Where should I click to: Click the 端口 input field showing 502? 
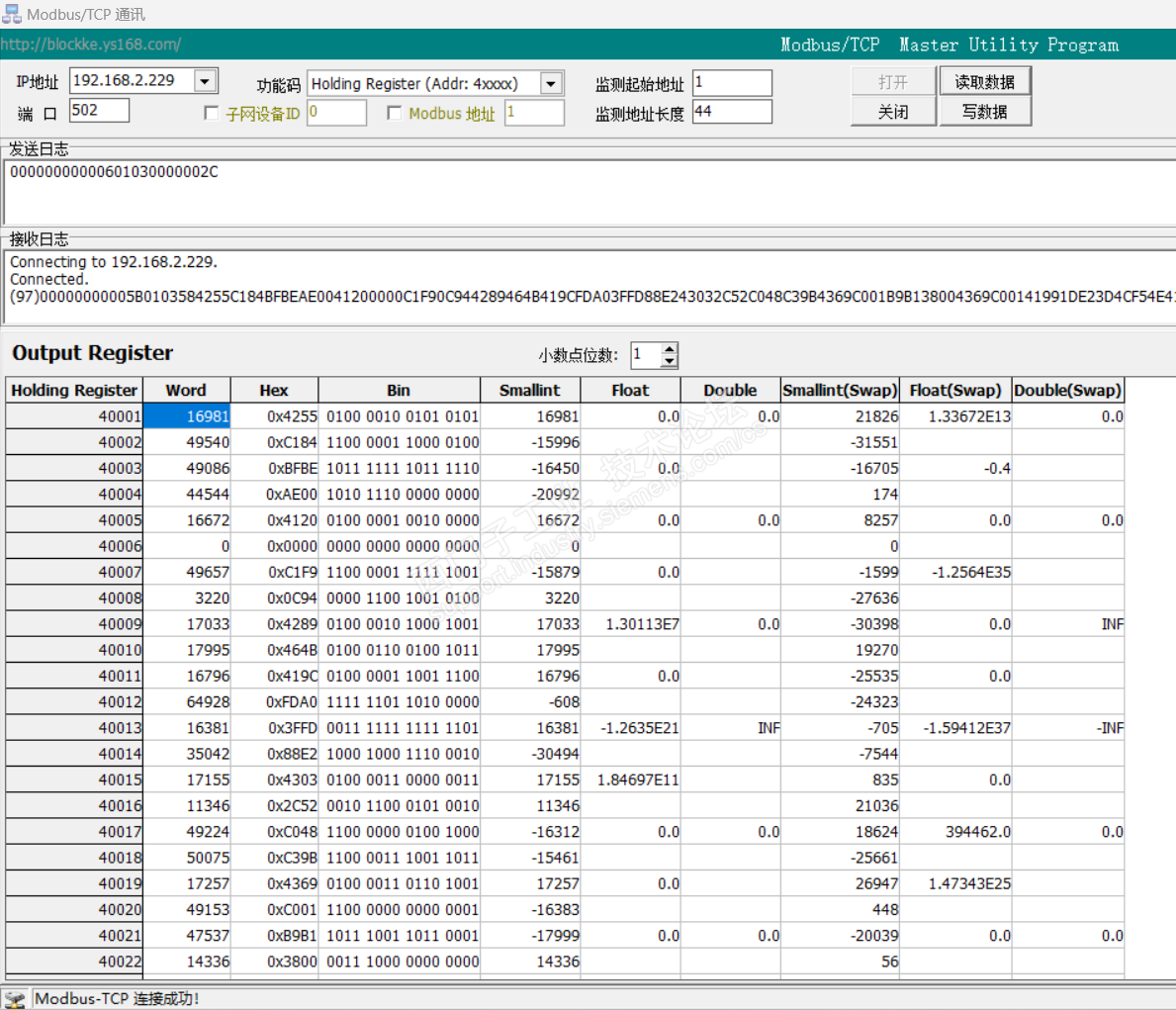99,110
